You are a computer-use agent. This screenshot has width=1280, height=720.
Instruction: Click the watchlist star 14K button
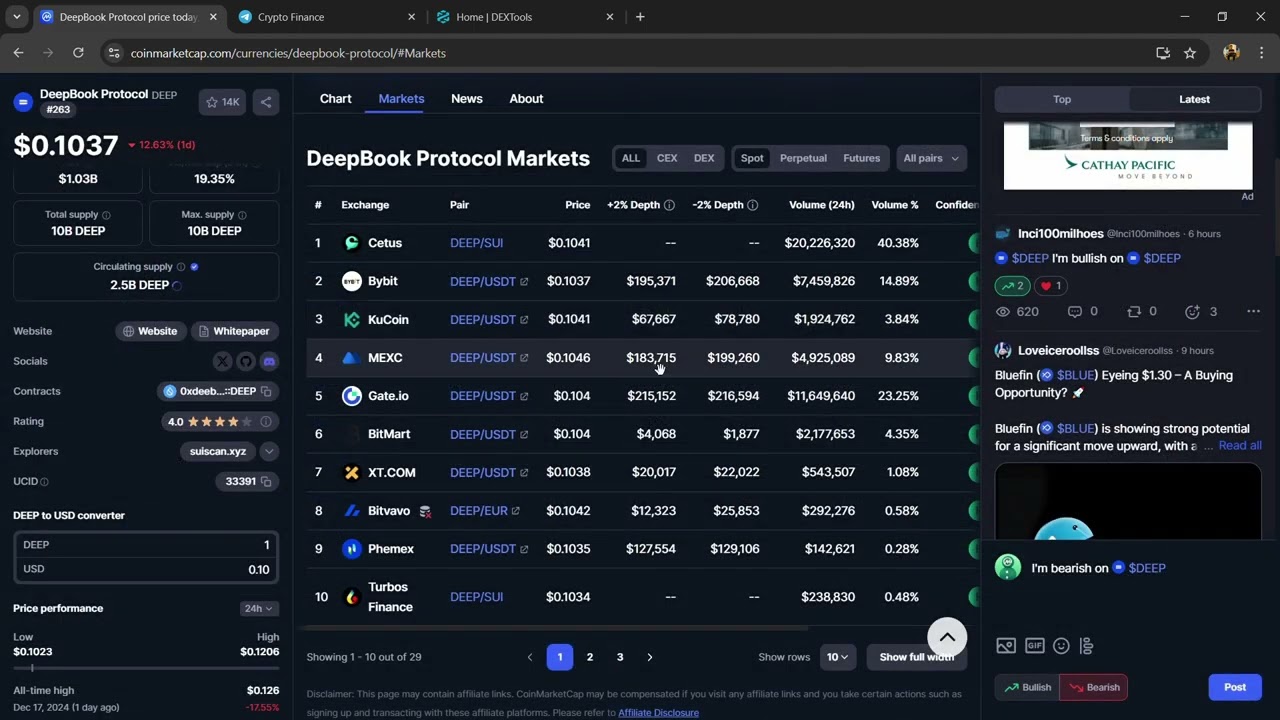click(222, 102)
